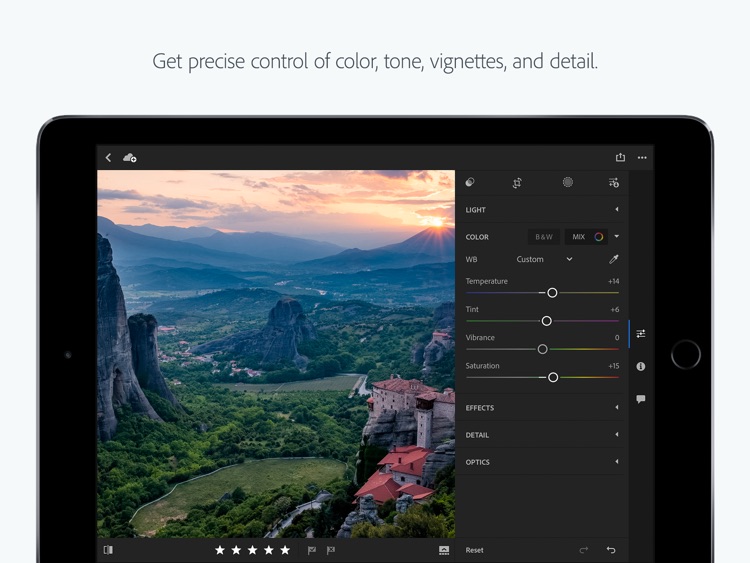Click the Vibrance value 0
Image resolution: width=750 pixels, height=563 pixels.
617,338
